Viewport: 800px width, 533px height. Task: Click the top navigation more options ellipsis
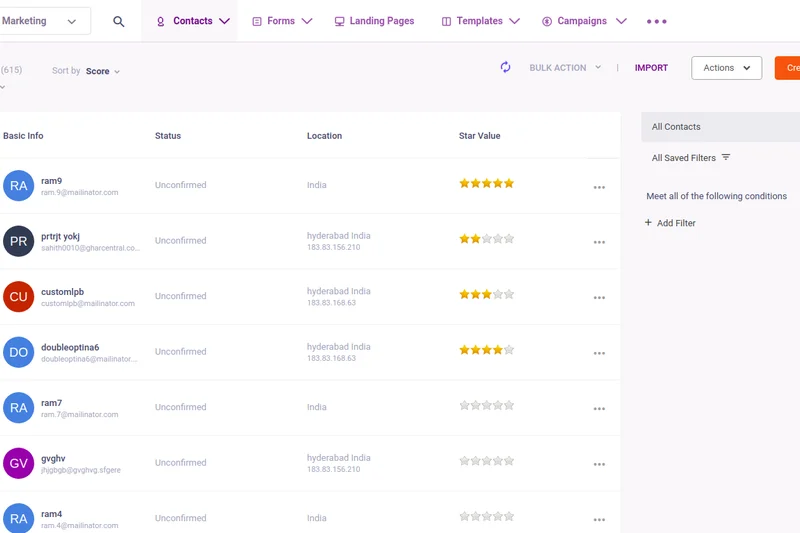pos(656,21)
